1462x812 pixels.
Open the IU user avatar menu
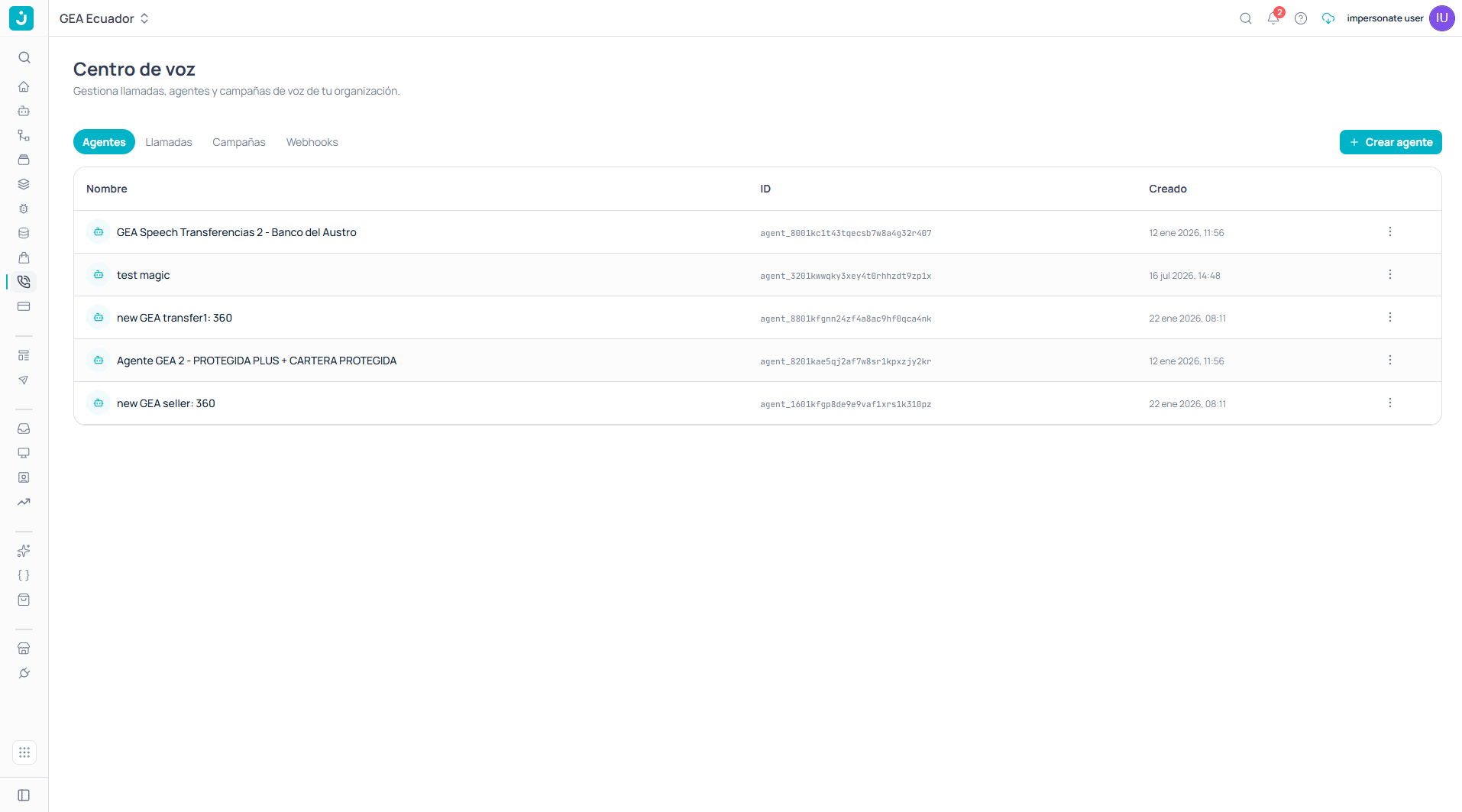(1442, 18)
